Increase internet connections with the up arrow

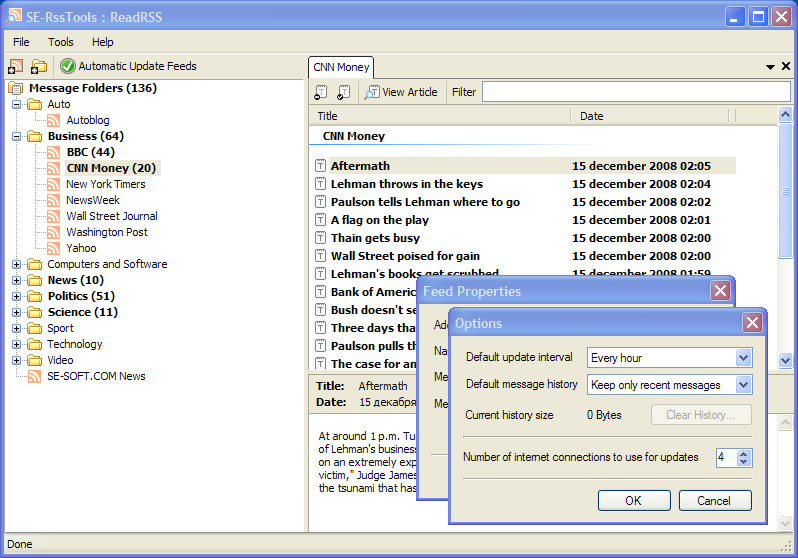744,454
